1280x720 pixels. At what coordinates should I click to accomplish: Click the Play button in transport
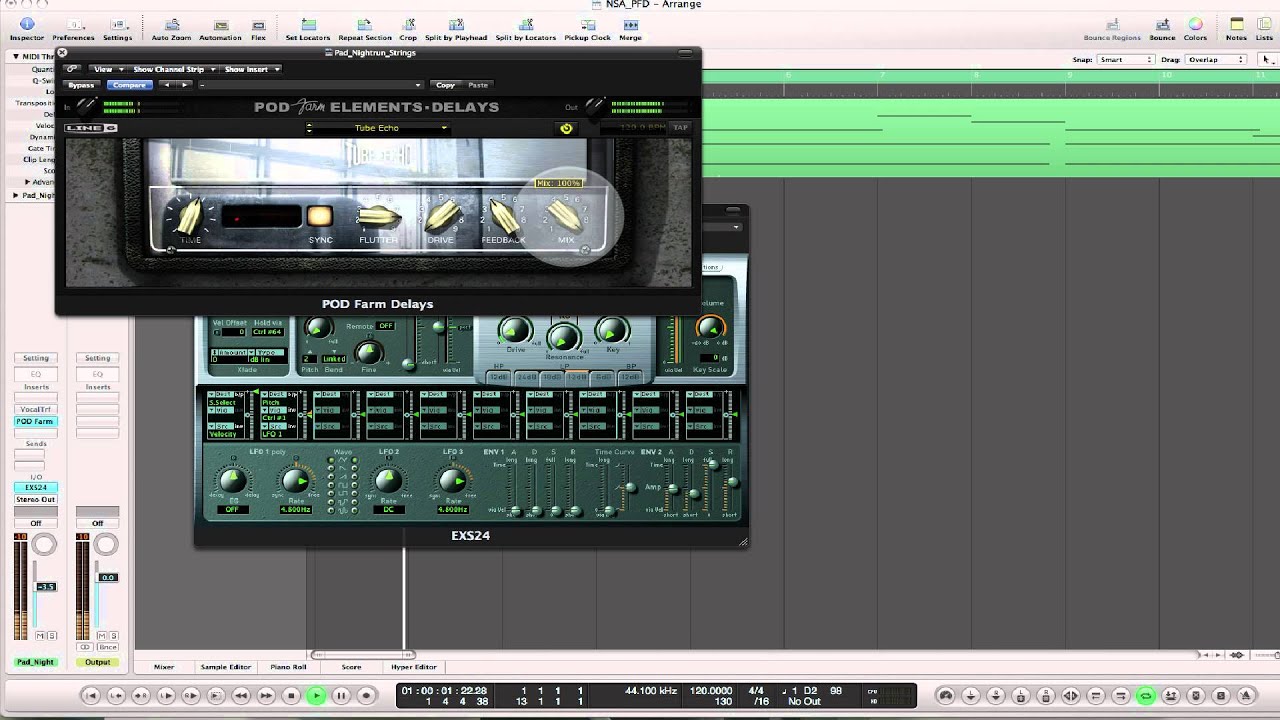pos(316,695)
